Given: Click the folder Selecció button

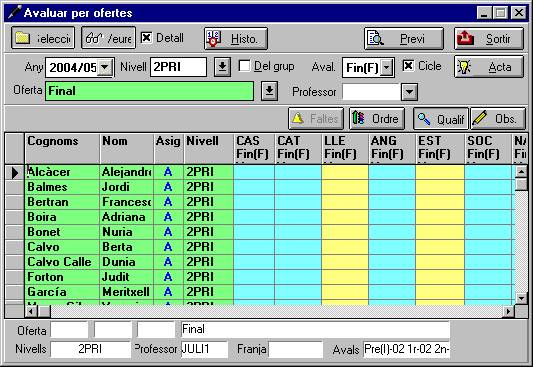Looking at the screenshot, I should pos(43,38).
